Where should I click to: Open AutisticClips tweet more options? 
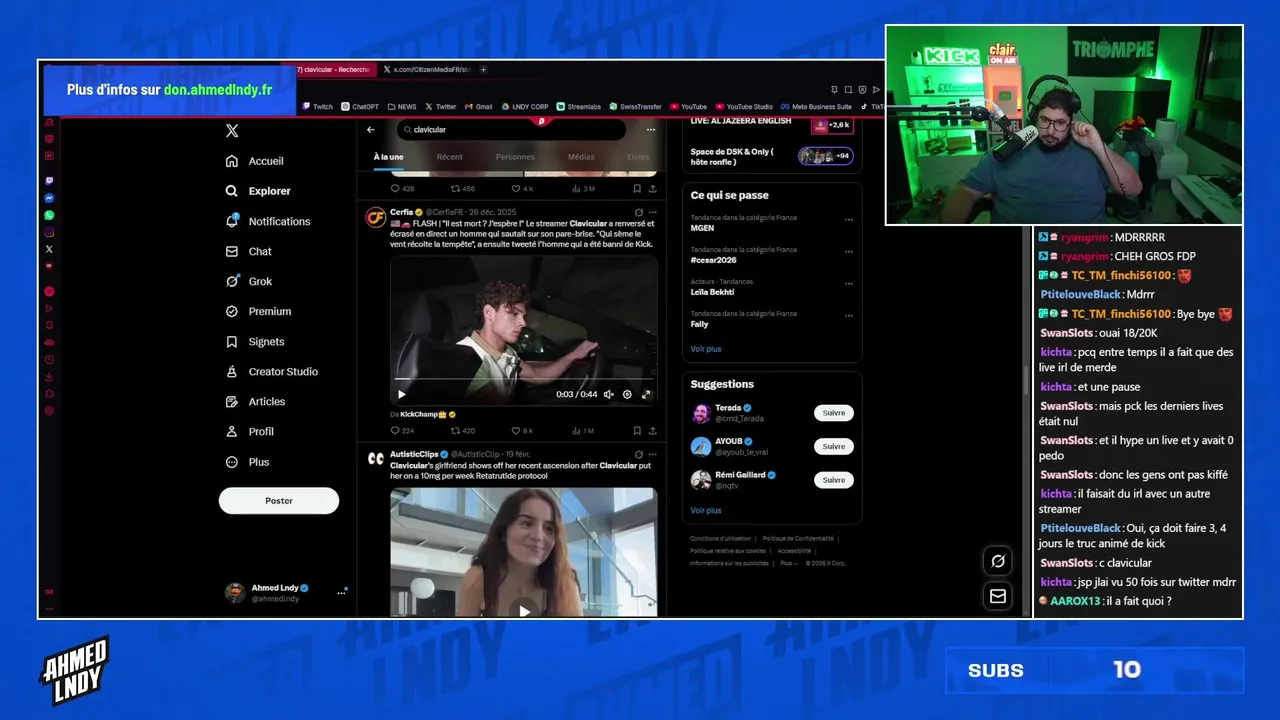[651, 455]
